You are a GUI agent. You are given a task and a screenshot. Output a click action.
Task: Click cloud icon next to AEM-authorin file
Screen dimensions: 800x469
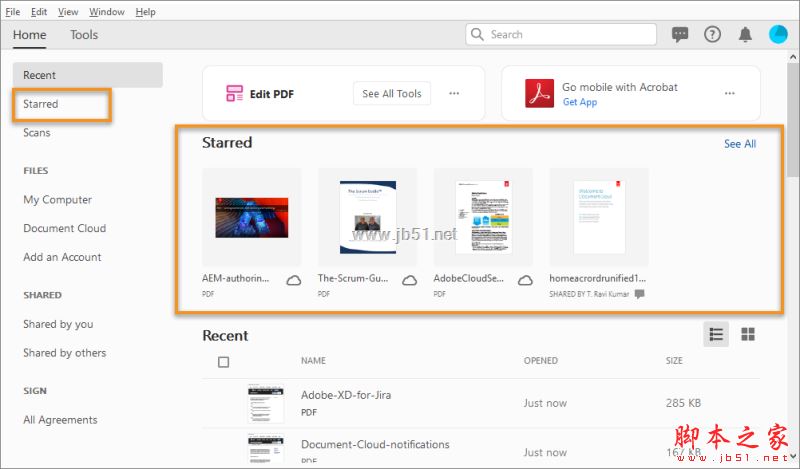tap(293, 280)
